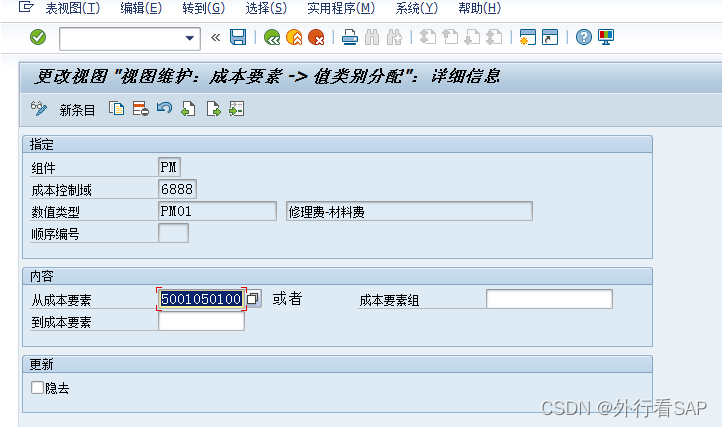The image size is (722, 427).
Task: Go to the first page icon
Action: 428,37
